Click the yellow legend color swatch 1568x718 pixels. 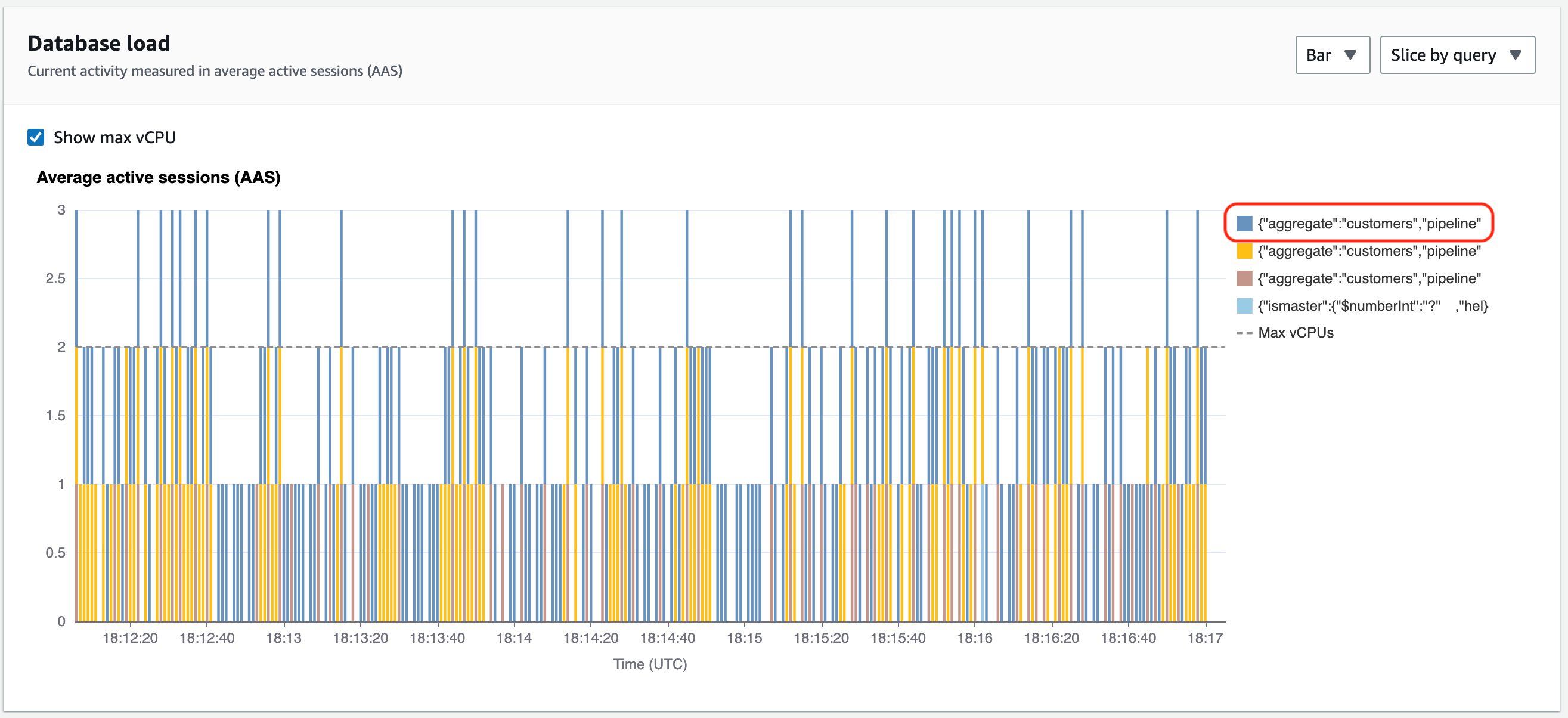tap(1244, 251)
